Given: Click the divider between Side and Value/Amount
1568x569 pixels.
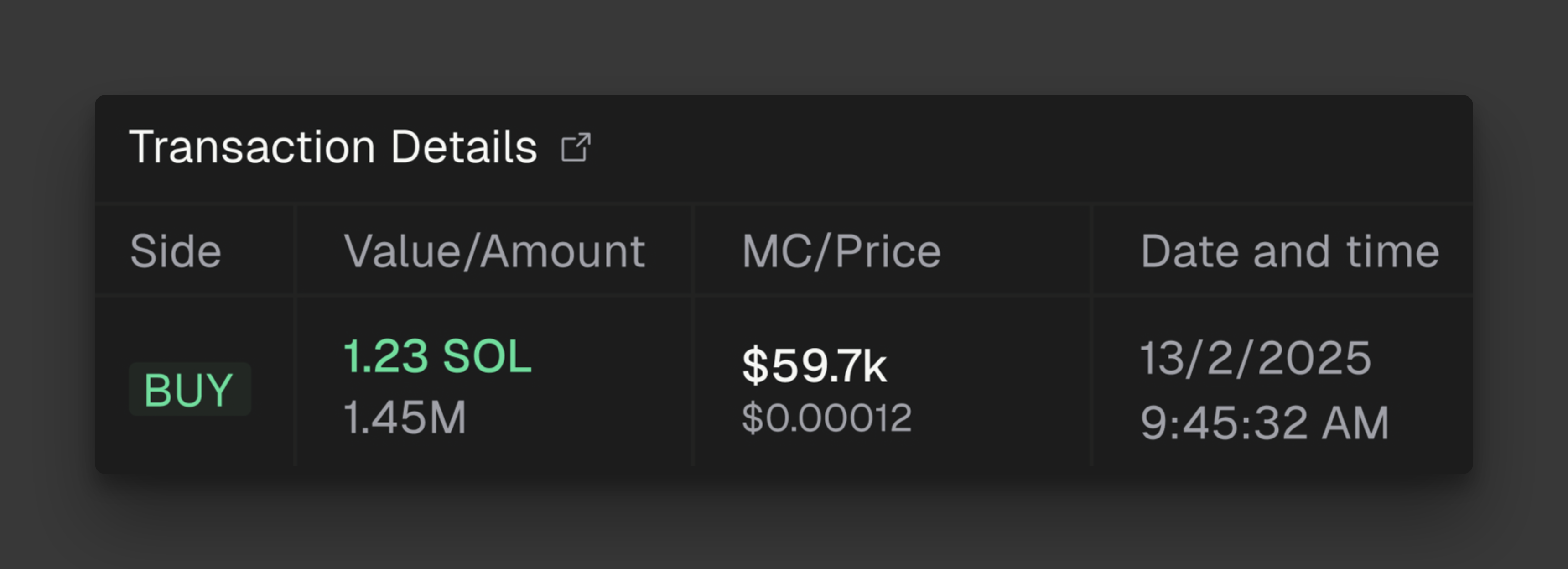Looking at the screenshot, I should coord(295,341).
